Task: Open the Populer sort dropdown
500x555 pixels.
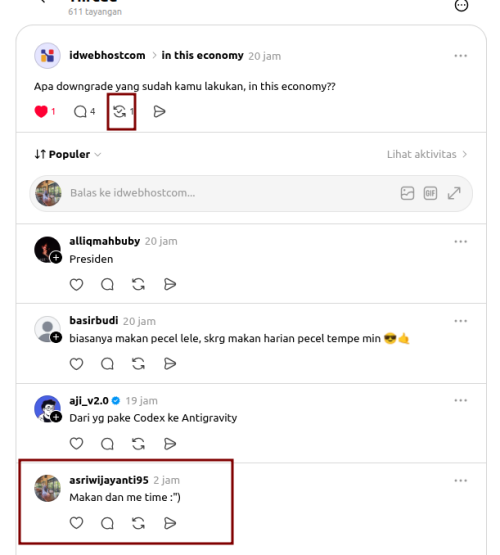Action: pyautogui.click(x=68, y=154)
